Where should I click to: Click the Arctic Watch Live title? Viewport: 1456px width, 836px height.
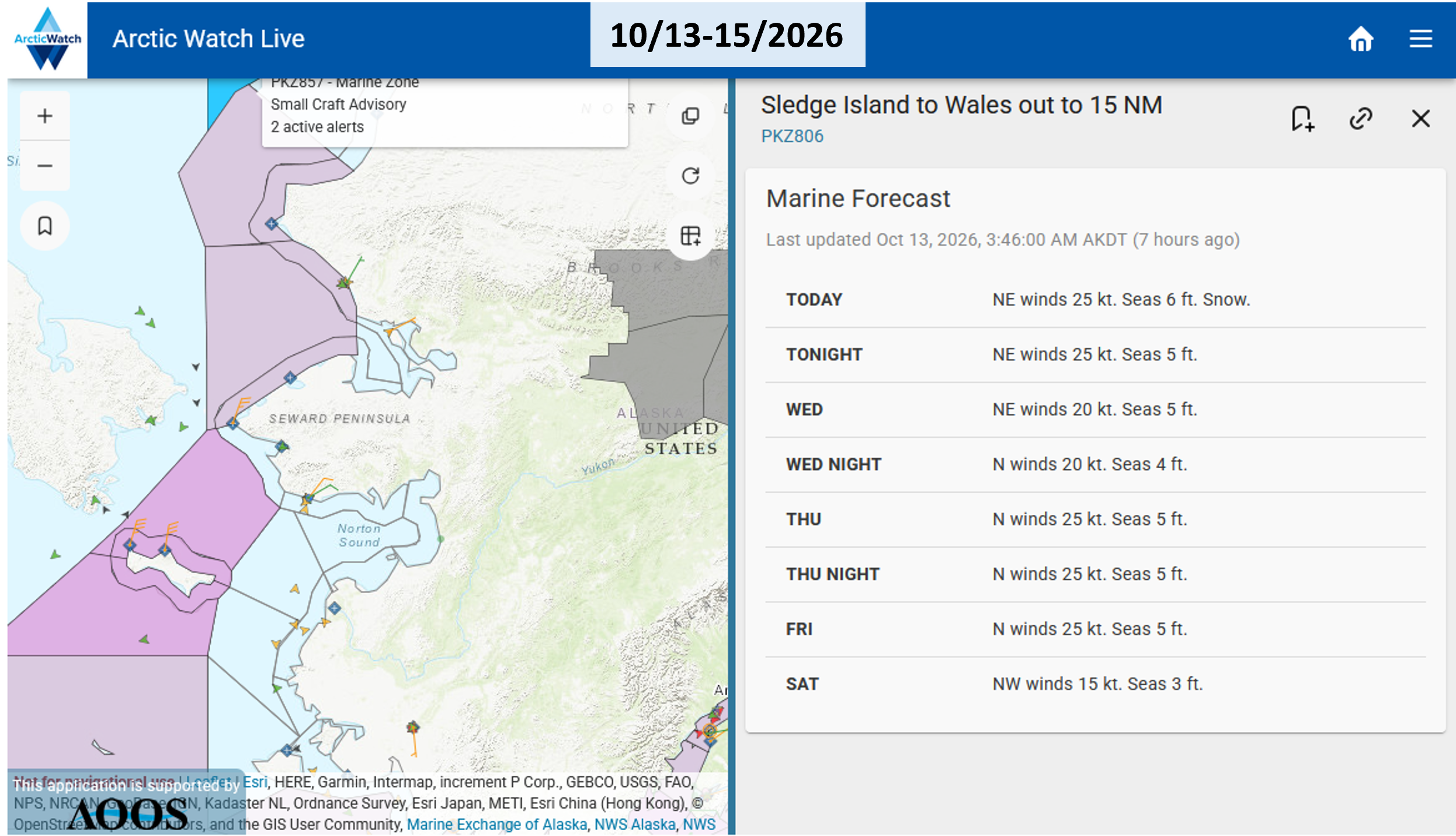click(x=209, y=39)
